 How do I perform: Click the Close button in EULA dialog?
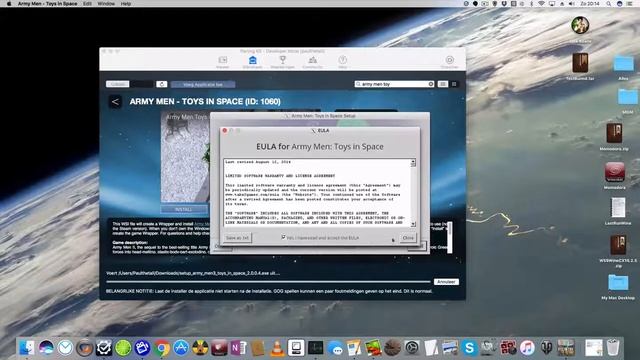click(x=408, y=238)
